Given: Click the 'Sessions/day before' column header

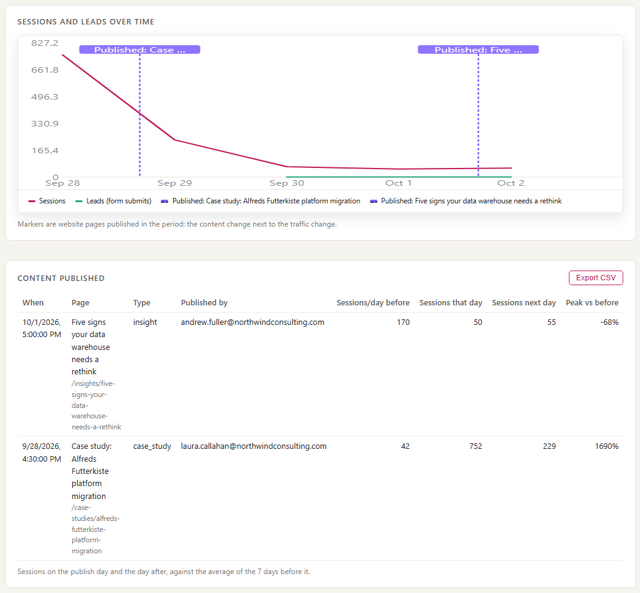Looking at the screenshot, I should [373, 302].
